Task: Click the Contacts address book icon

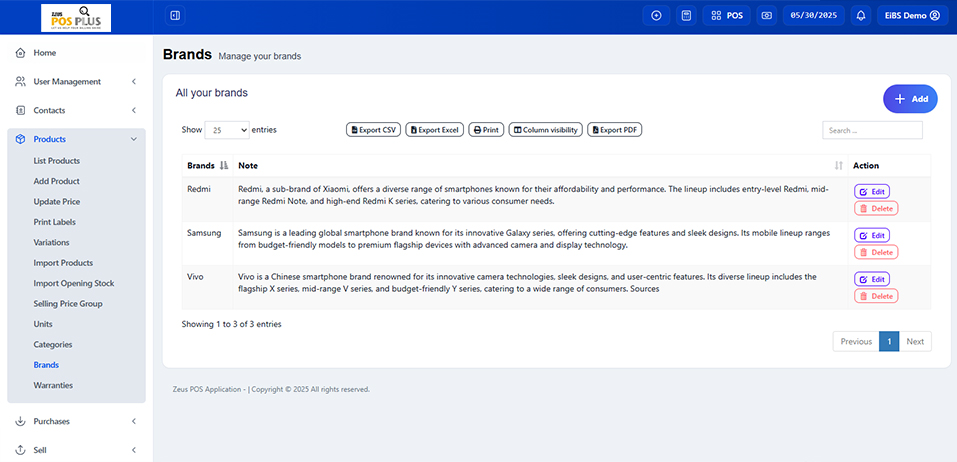Action: coord(20,110)
